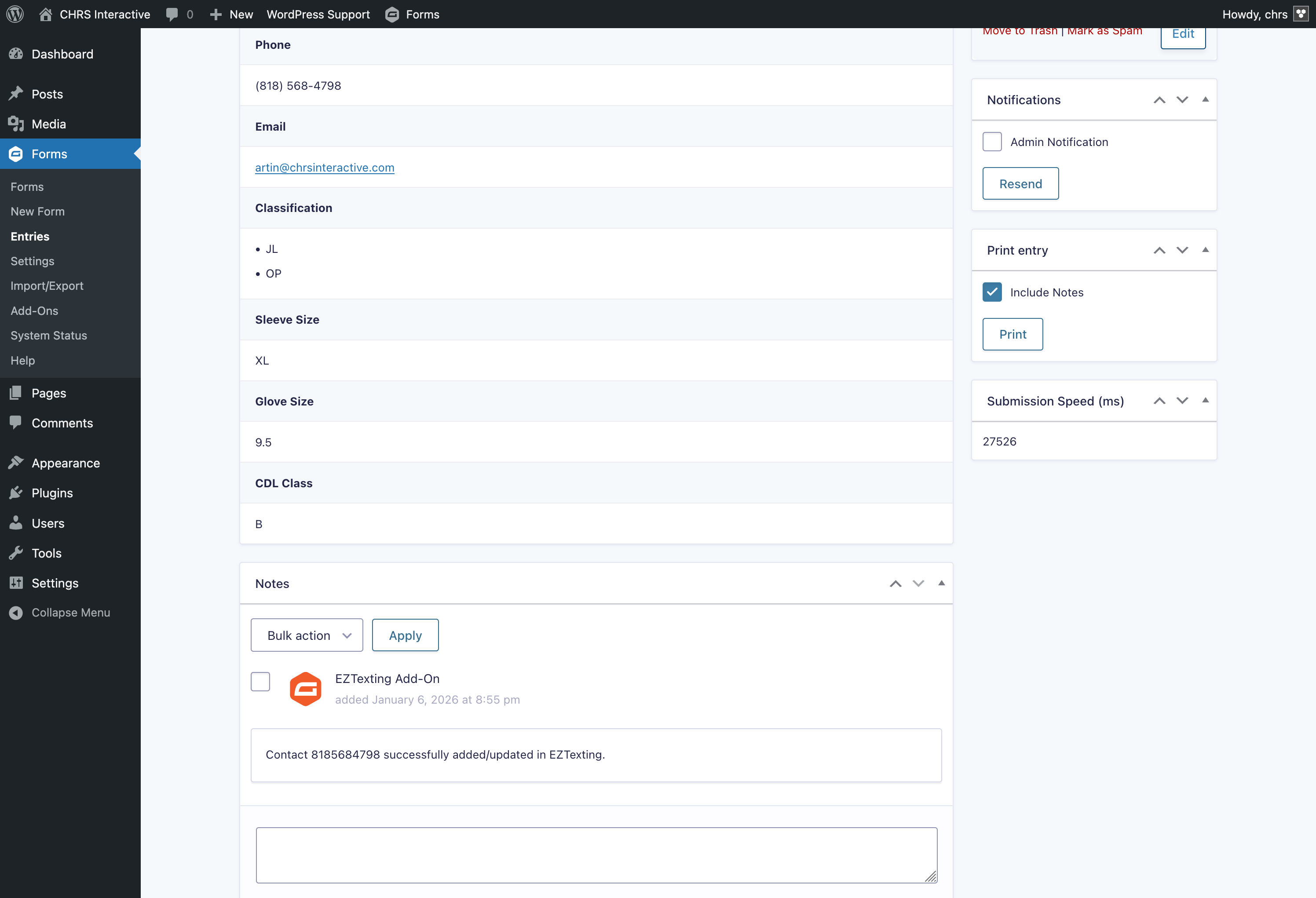The height and width of the screenshot is (898, 1316).
Task: Open the New menu in admin bar
Action: [230, 14]
